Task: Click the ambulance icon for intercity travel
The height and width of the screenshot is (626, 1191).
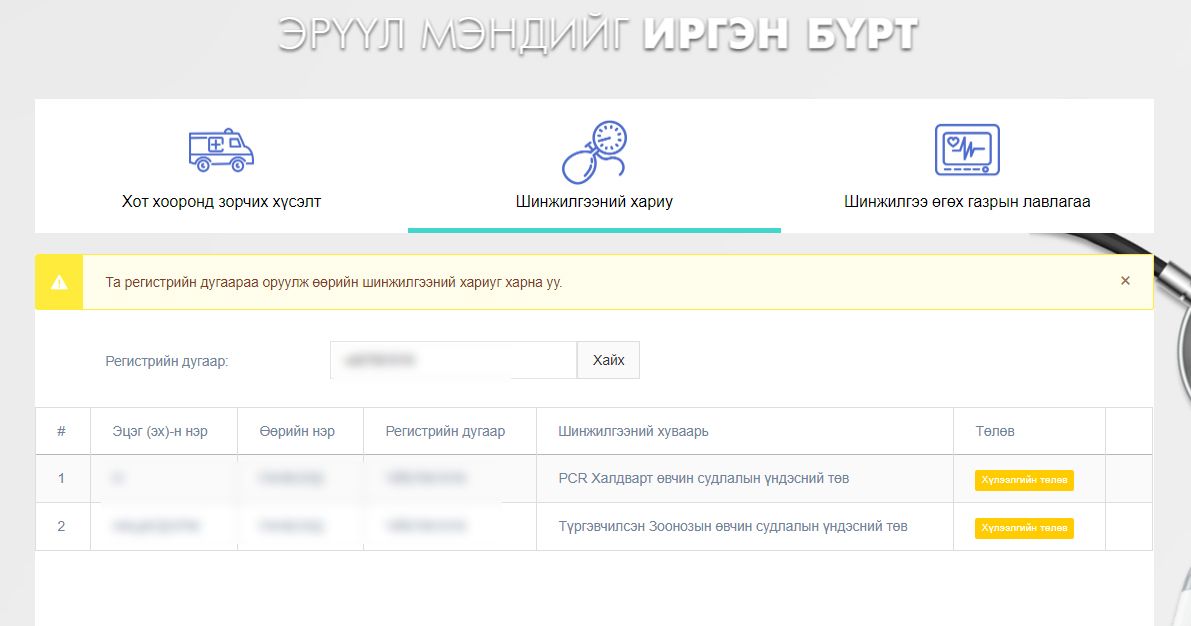Action: tap(221, 150)
